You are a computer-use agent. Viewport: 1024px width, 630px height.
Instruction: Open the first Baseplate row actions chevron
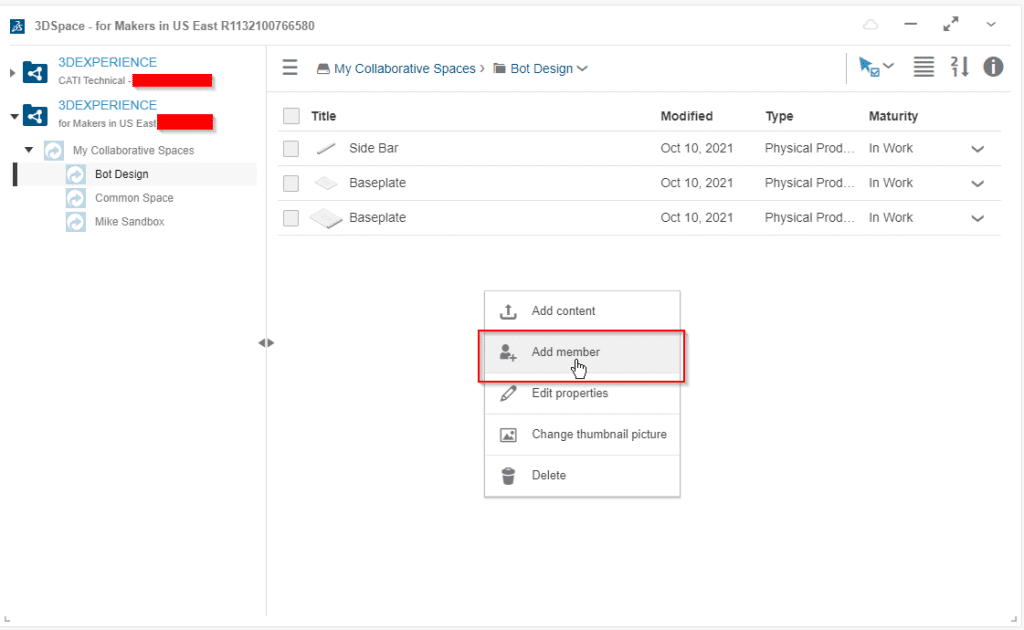click(978, 183)
